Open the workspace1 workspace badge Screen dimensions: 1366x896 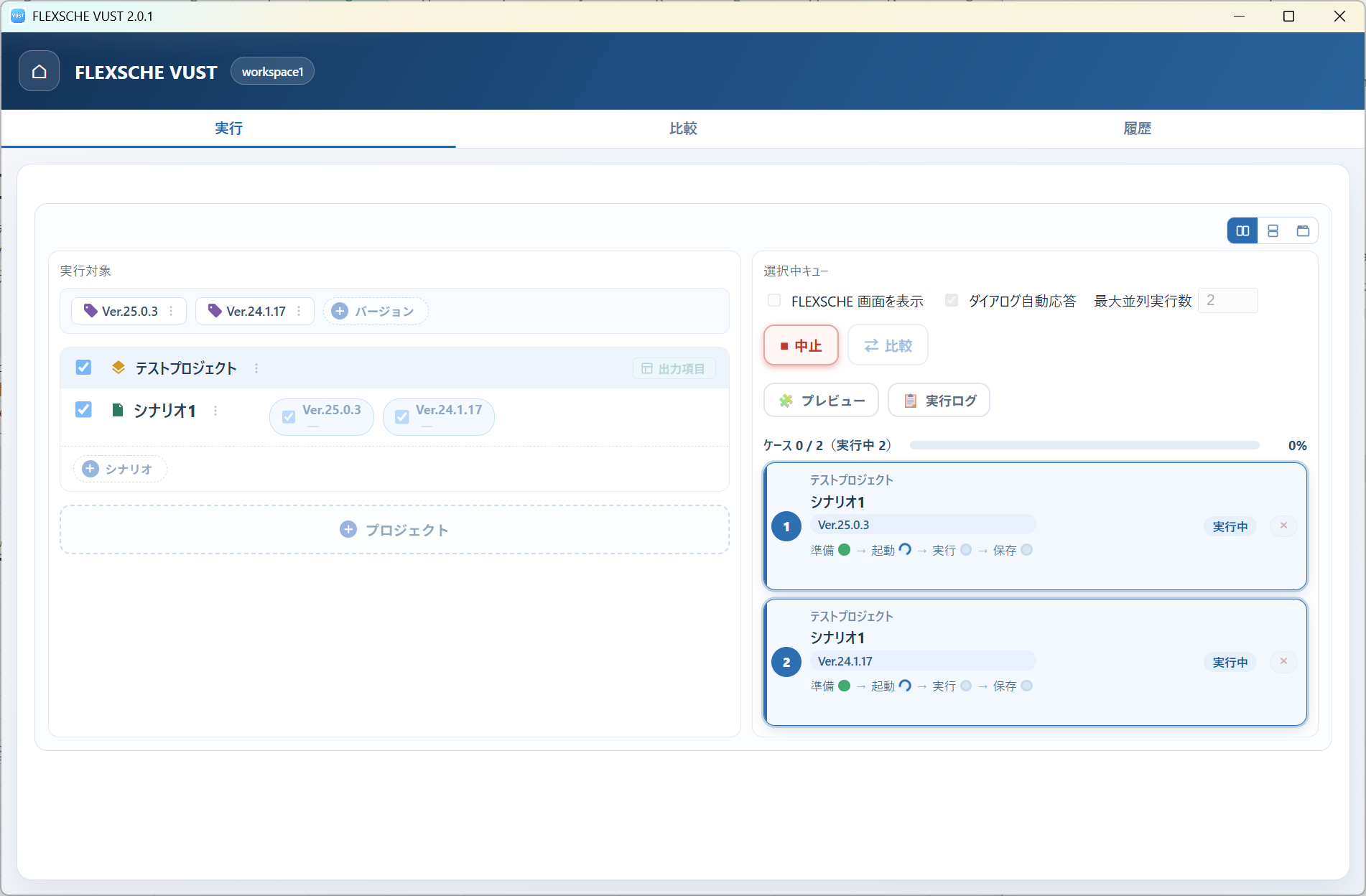[272, 71]
